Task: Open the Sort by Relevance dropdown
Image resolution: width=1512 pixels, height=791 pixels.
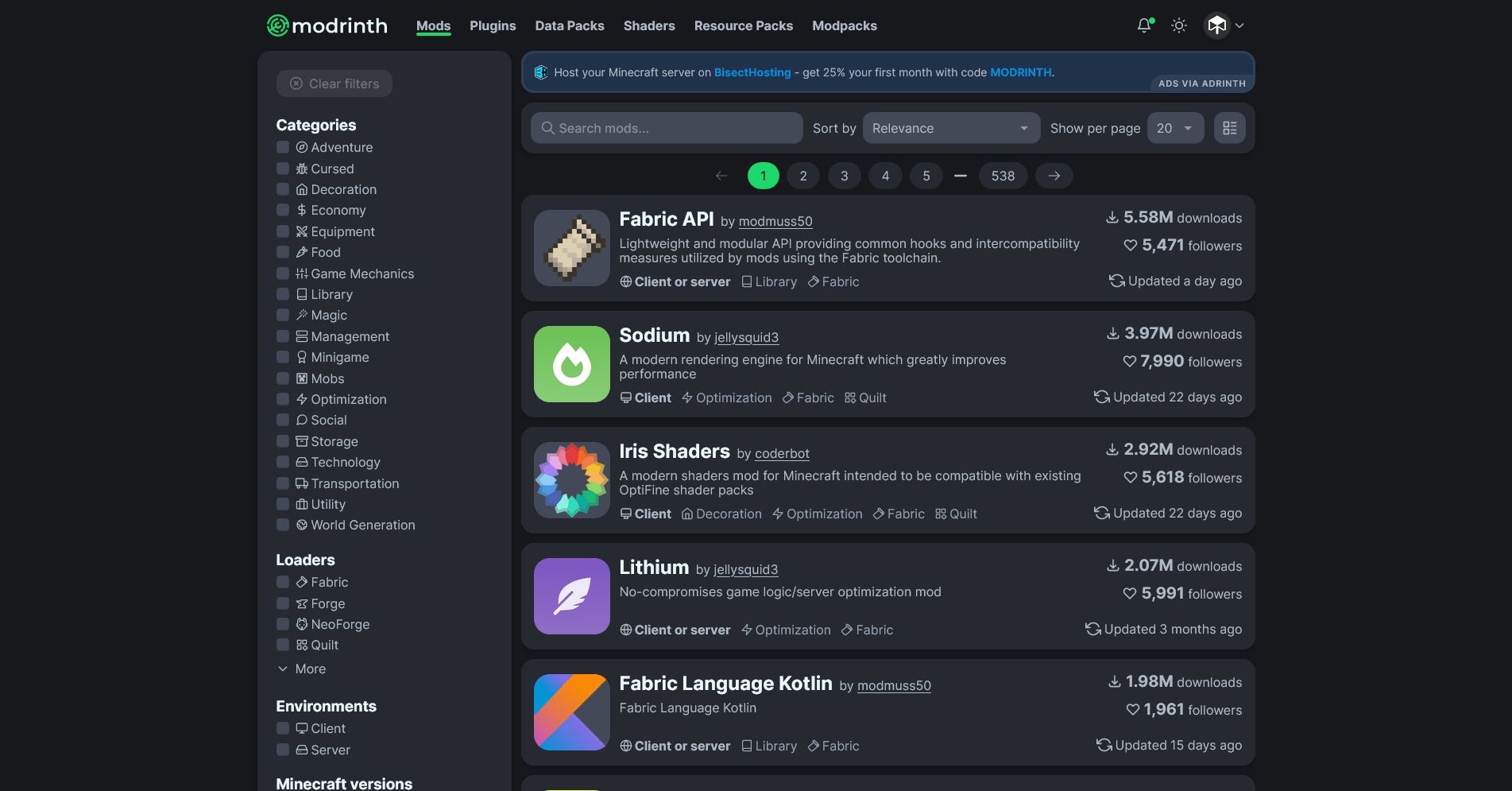Action: click(951, 128)
